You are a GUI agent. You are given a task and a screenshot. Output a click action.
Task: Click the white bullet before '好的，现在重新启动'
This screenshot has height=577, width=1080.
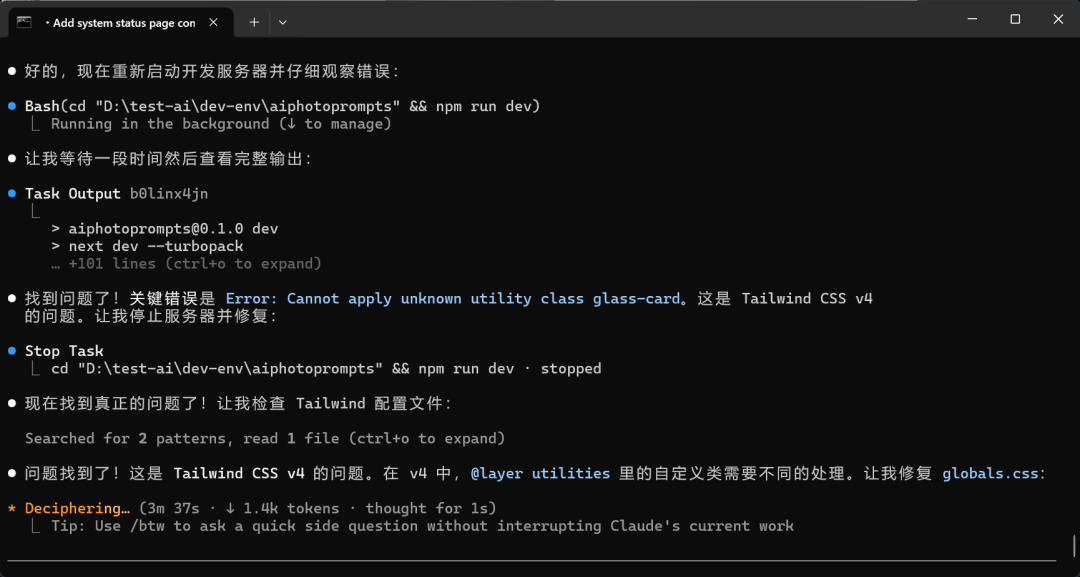[x=12, y=71]
